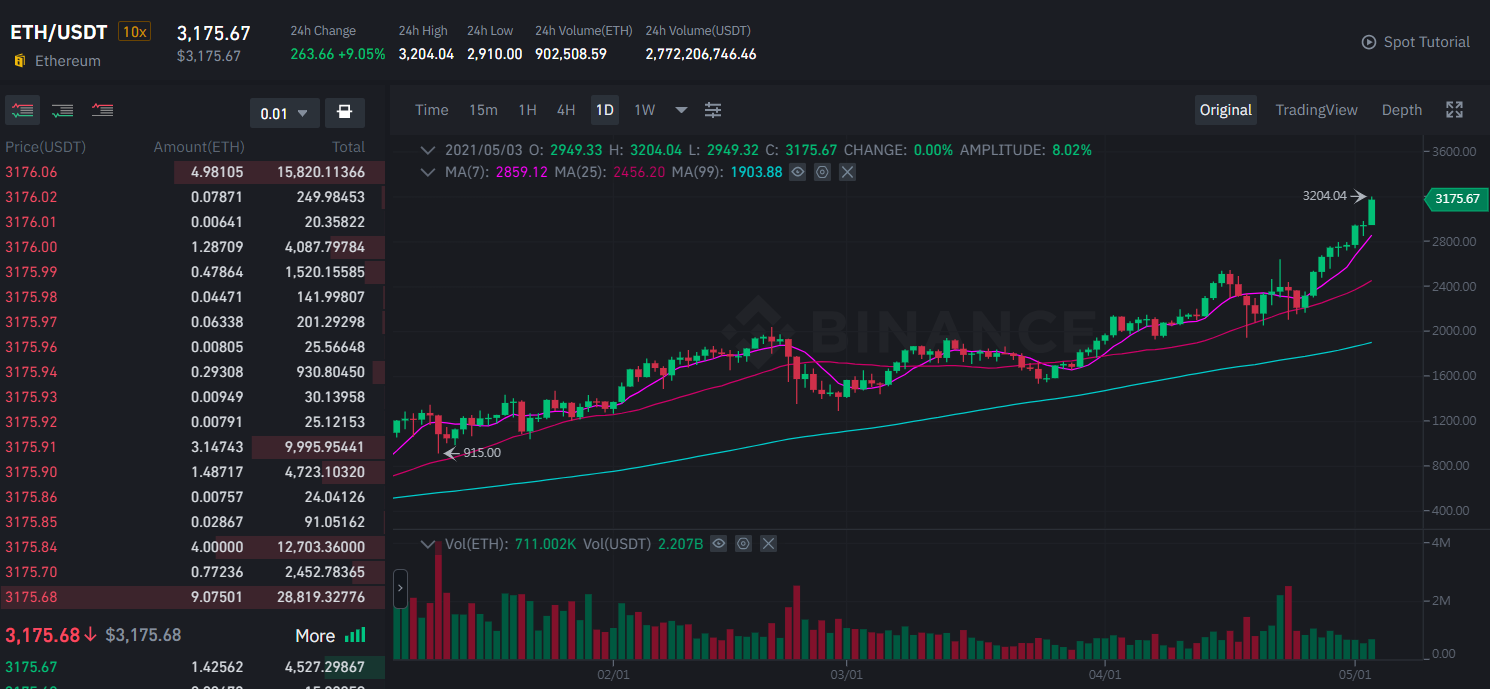1490x689 pixels.
Task: Click the Price(USDT) column header
Action: tap(46, 147)
